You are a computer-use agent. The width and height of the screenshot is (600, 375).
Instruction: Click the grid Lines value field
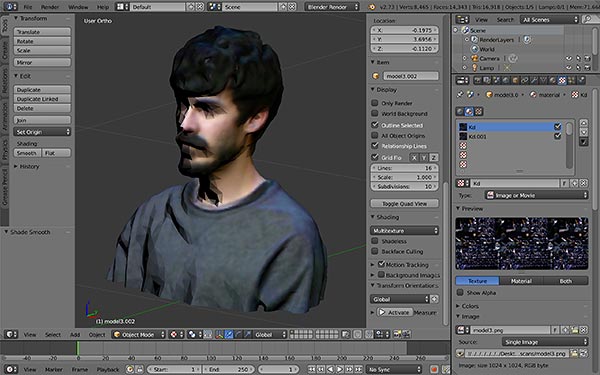(404, 168)
